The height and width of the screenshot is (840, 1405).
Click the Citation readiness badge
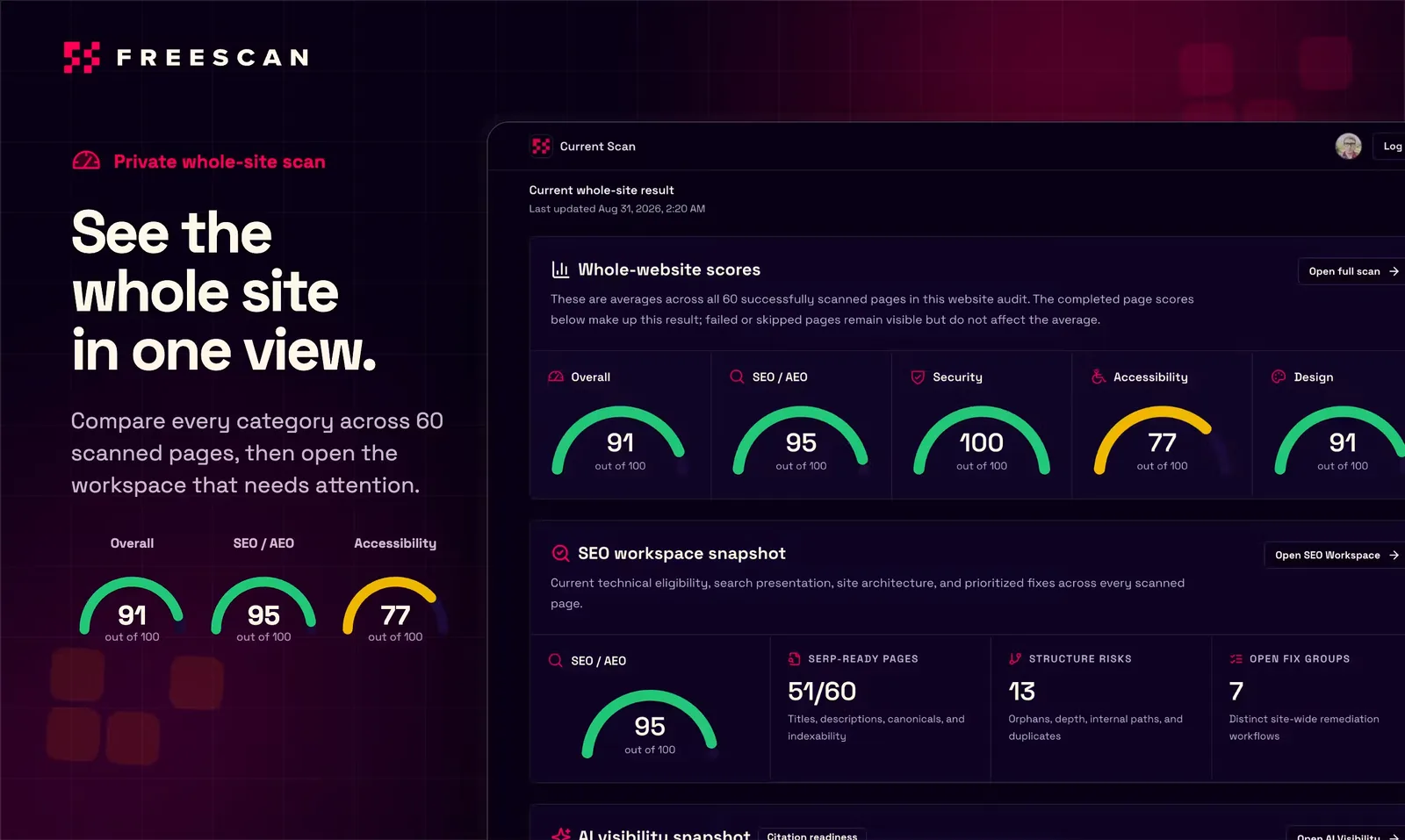pyautogui.click(x=812, y=835)
